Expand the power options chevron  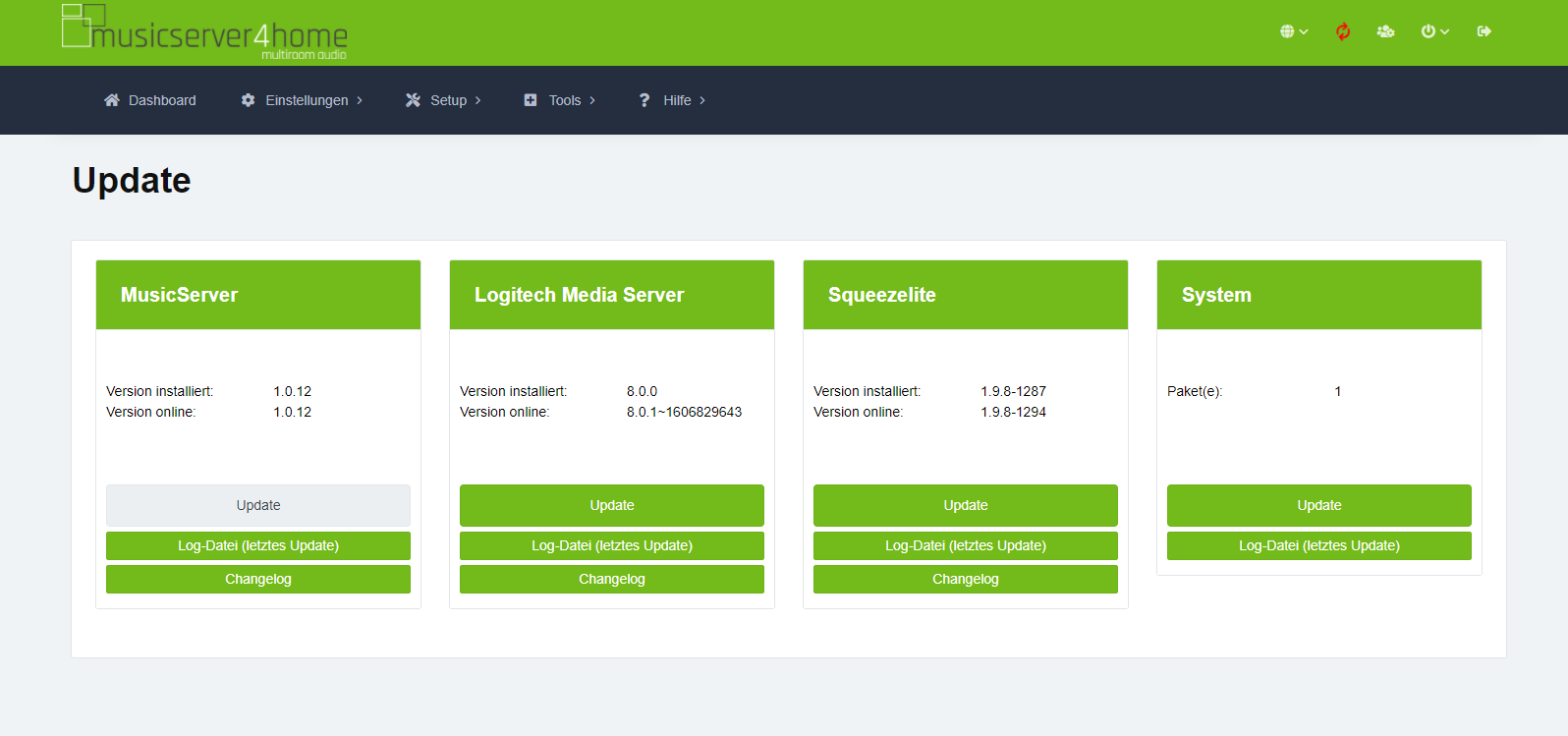1444,31
